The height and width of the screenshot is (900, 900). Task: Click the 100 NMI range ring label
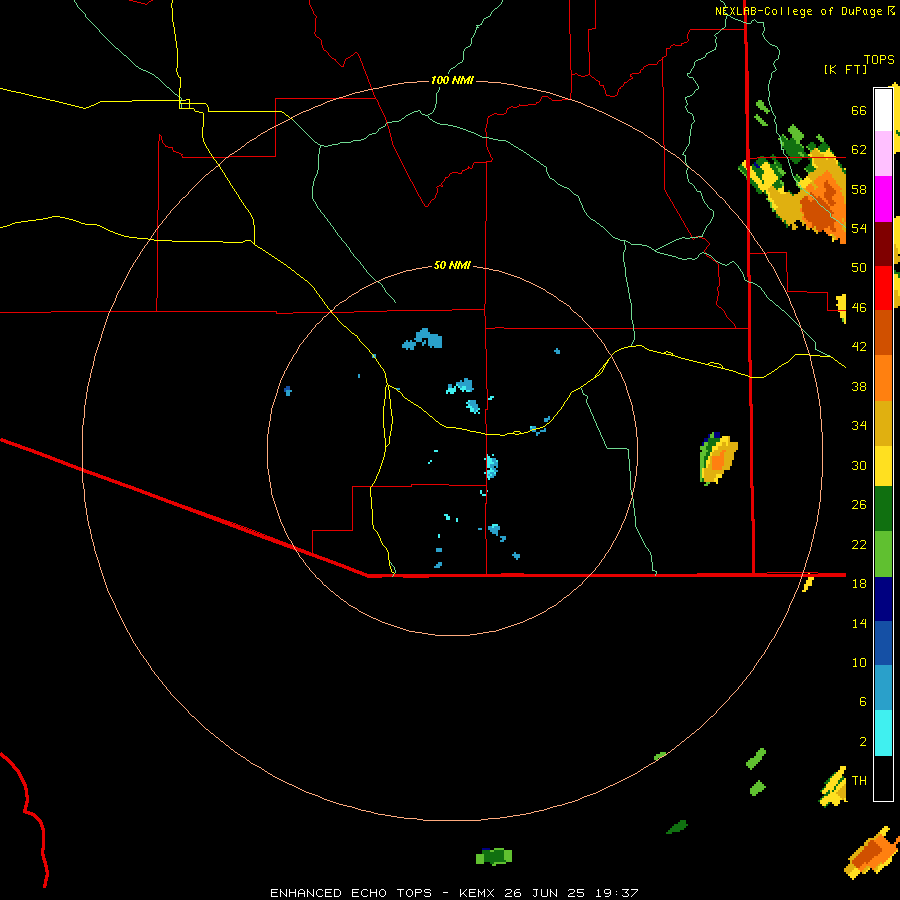(452, 80)
